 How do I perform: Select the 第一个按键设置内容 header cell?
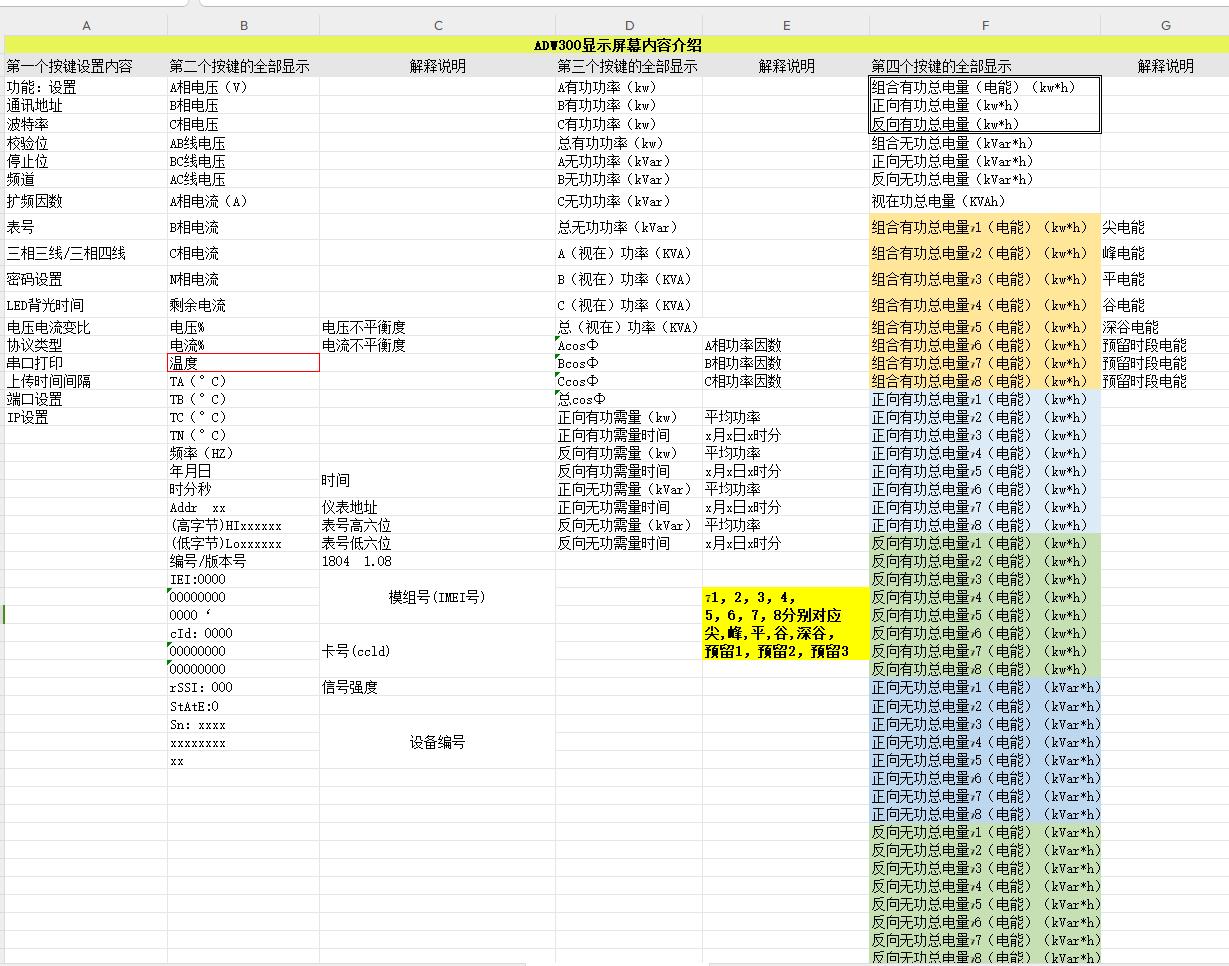(x=86, y=66)
